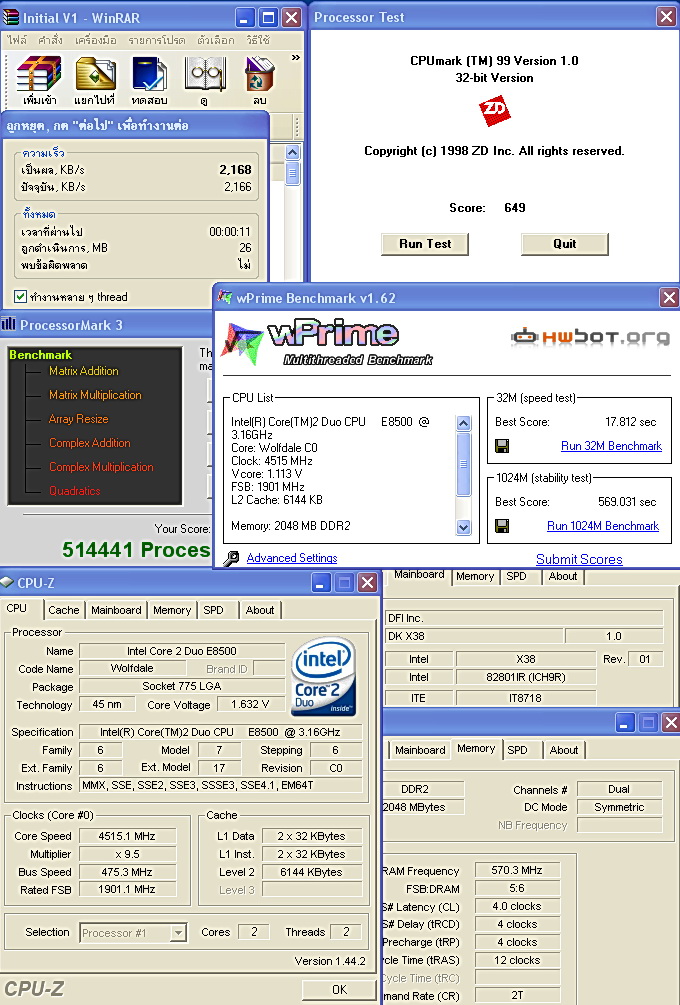Click the WinRAR Extract To icon
The image size is (680, 1005).
[95, 73]
